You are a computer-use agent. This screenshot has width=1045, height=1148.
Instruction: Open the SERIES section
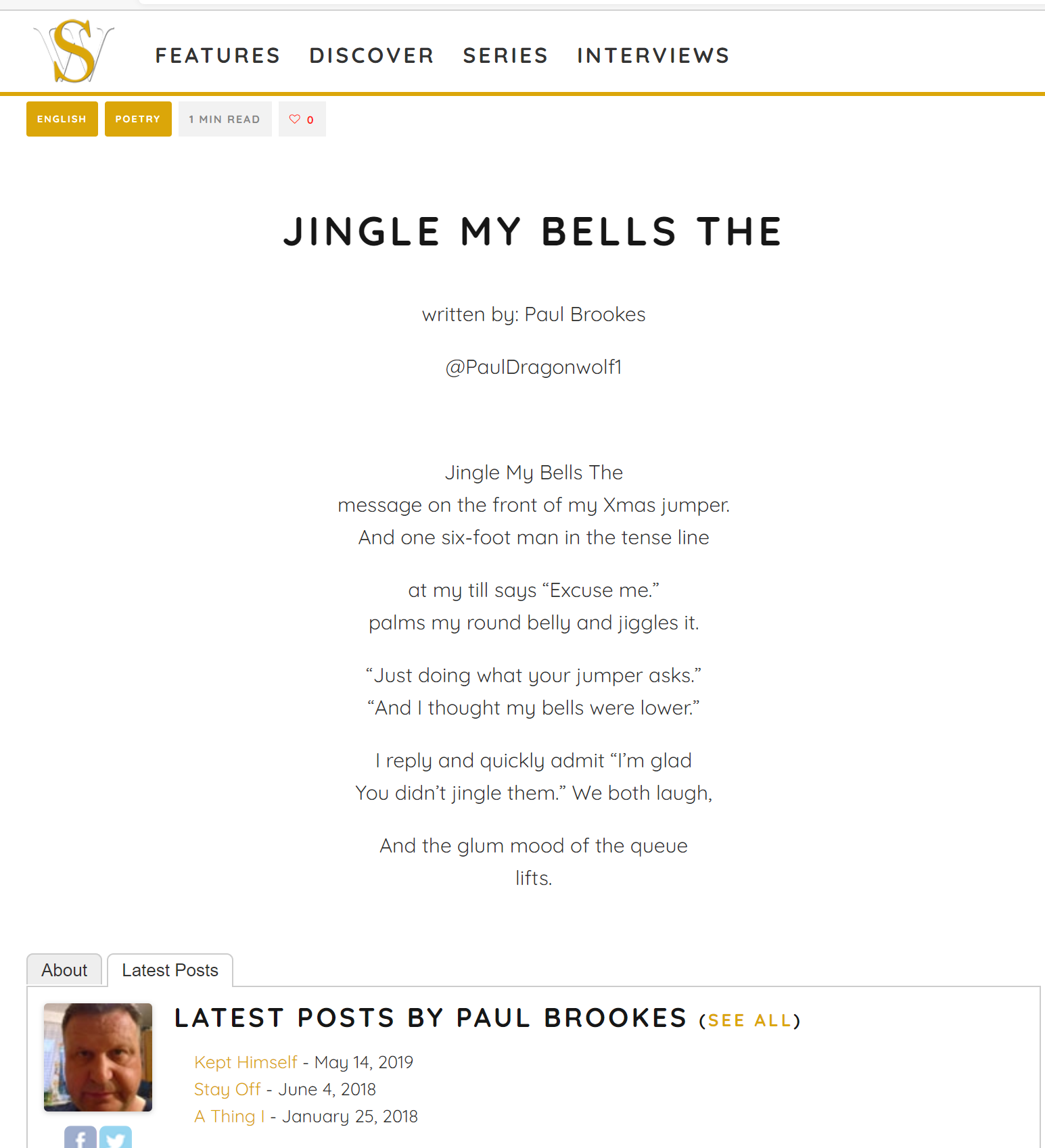(505, 55)
